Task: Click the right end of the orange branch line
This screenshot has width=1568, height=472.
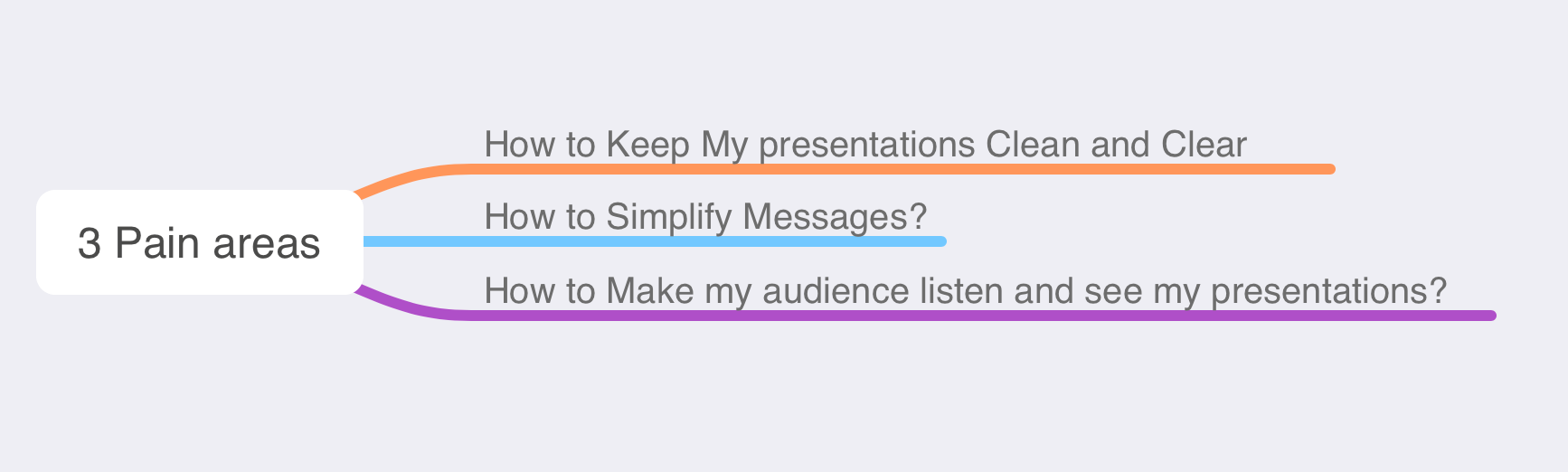Action: 1329,169
